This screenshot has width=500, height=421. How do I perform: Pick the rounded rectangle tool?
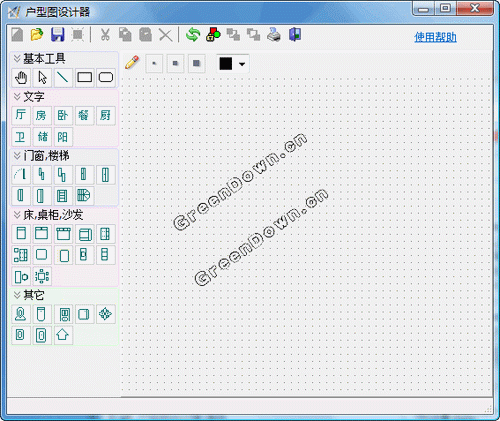coord(106,78)
